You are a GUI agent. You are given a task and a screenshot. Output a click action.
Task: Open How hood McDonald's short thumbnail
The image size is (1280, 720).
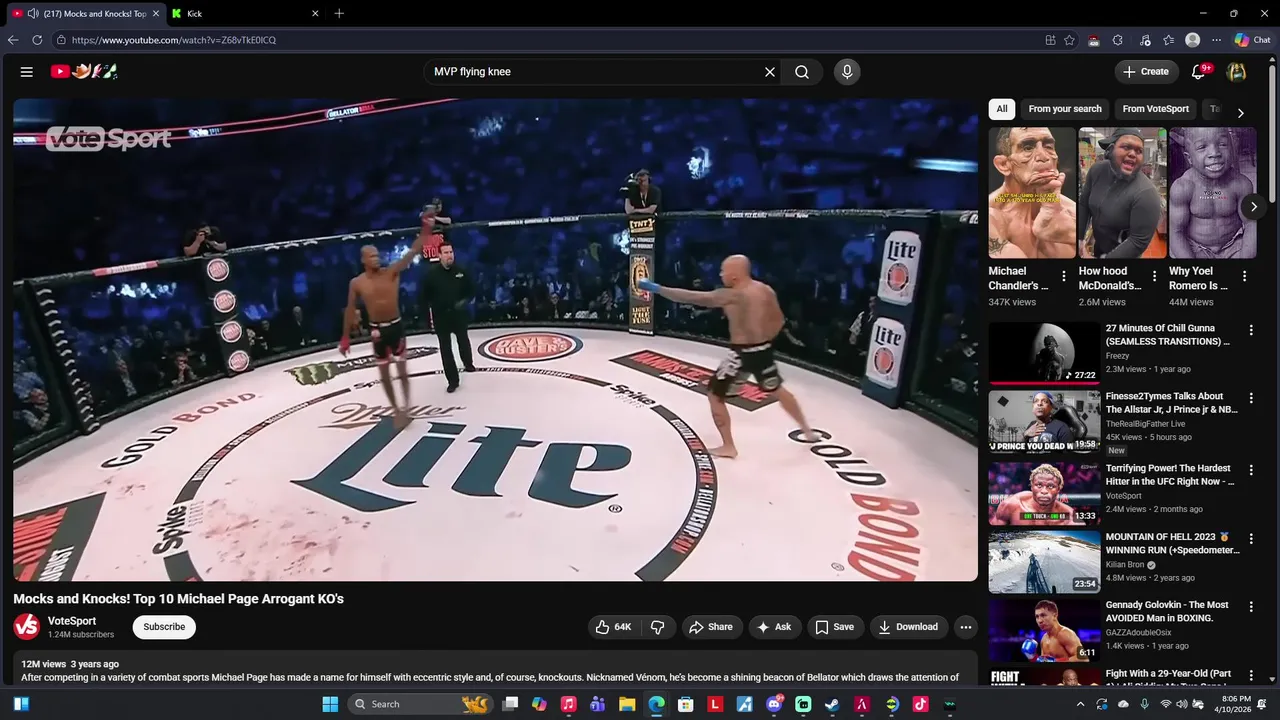1122,193
